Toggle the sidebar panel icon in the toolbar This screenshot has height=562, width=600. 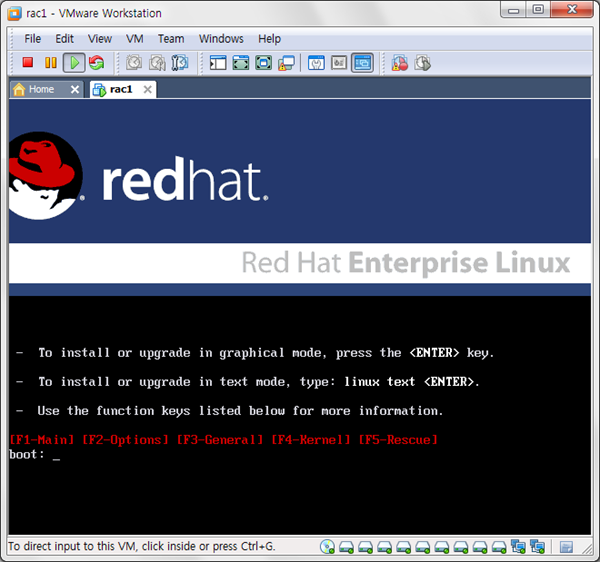tap(218, 63)
